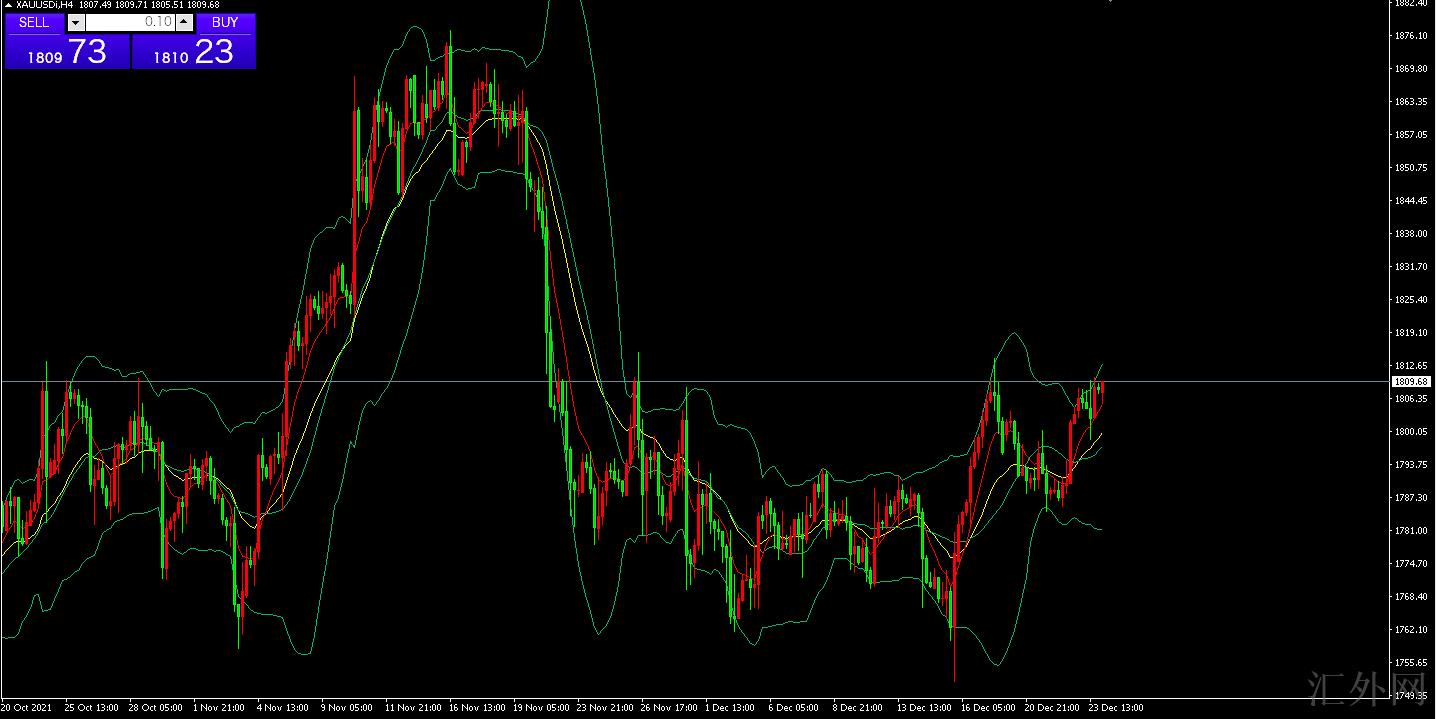Screen dimensions: 1436x719
Task: Decrease lot volume with down arrow
Action: click(76, 22)
